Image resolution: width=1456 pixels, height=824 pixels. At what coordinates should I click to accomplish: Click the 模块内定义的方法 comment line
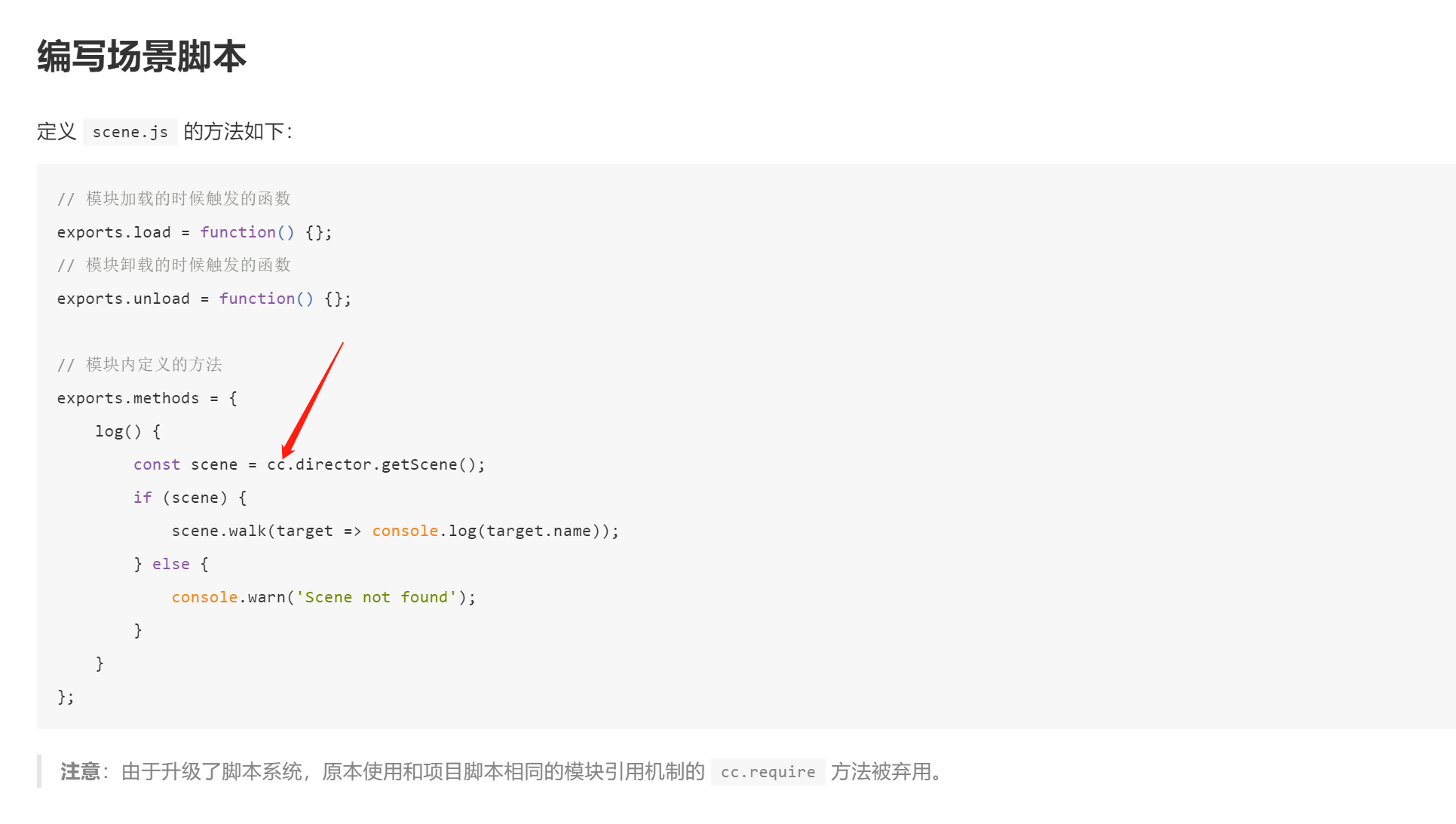tap(139, 364)
